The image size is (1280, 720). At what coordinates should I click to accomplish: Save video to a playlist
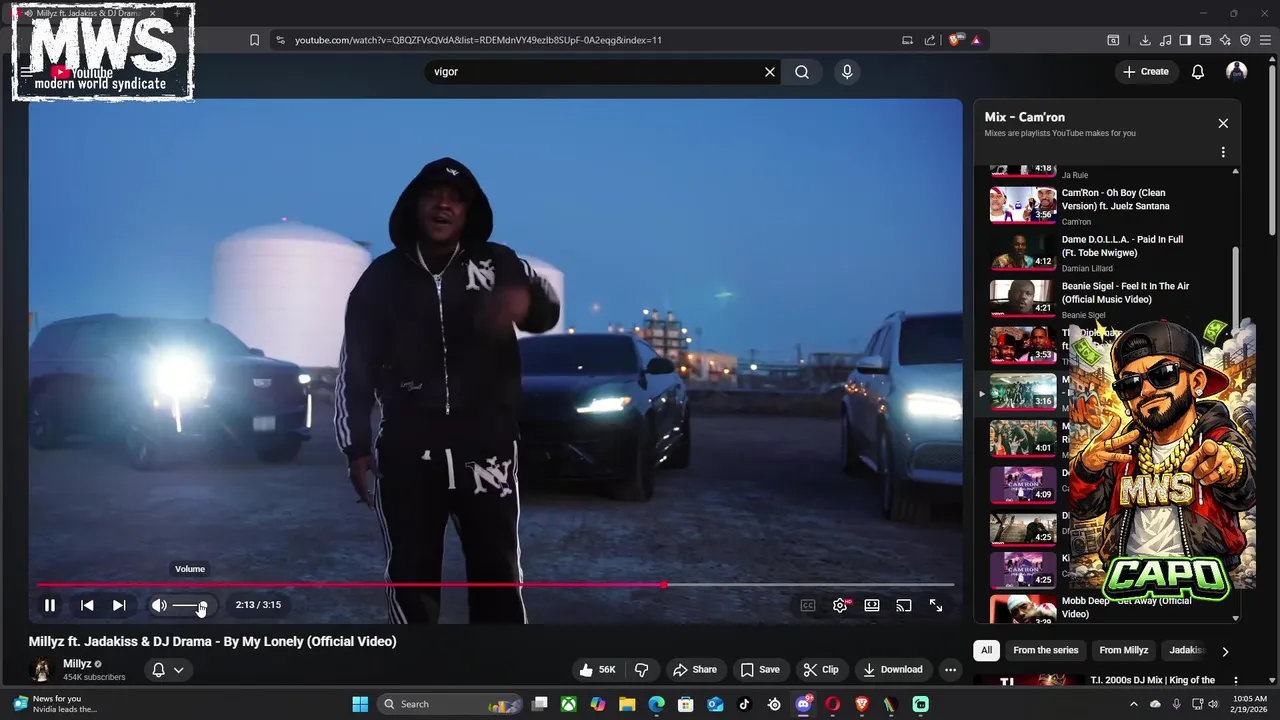click(x=760, y=670)
